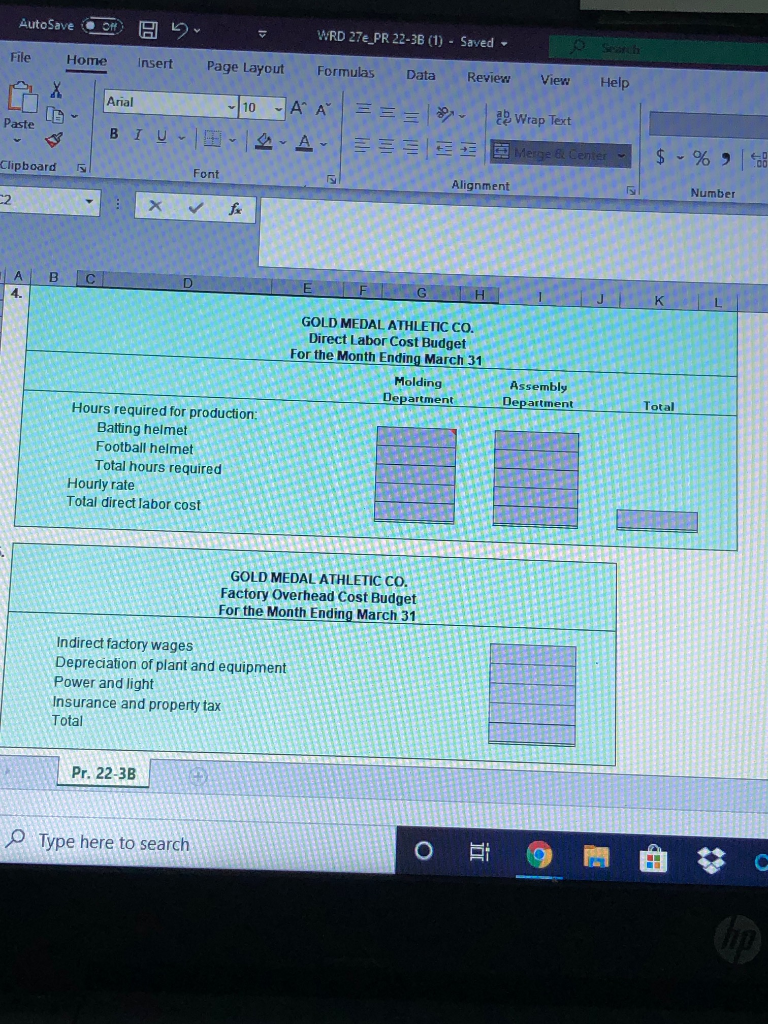Open the Page Layout tab
768x1024 pixels.
click(245, 67)
